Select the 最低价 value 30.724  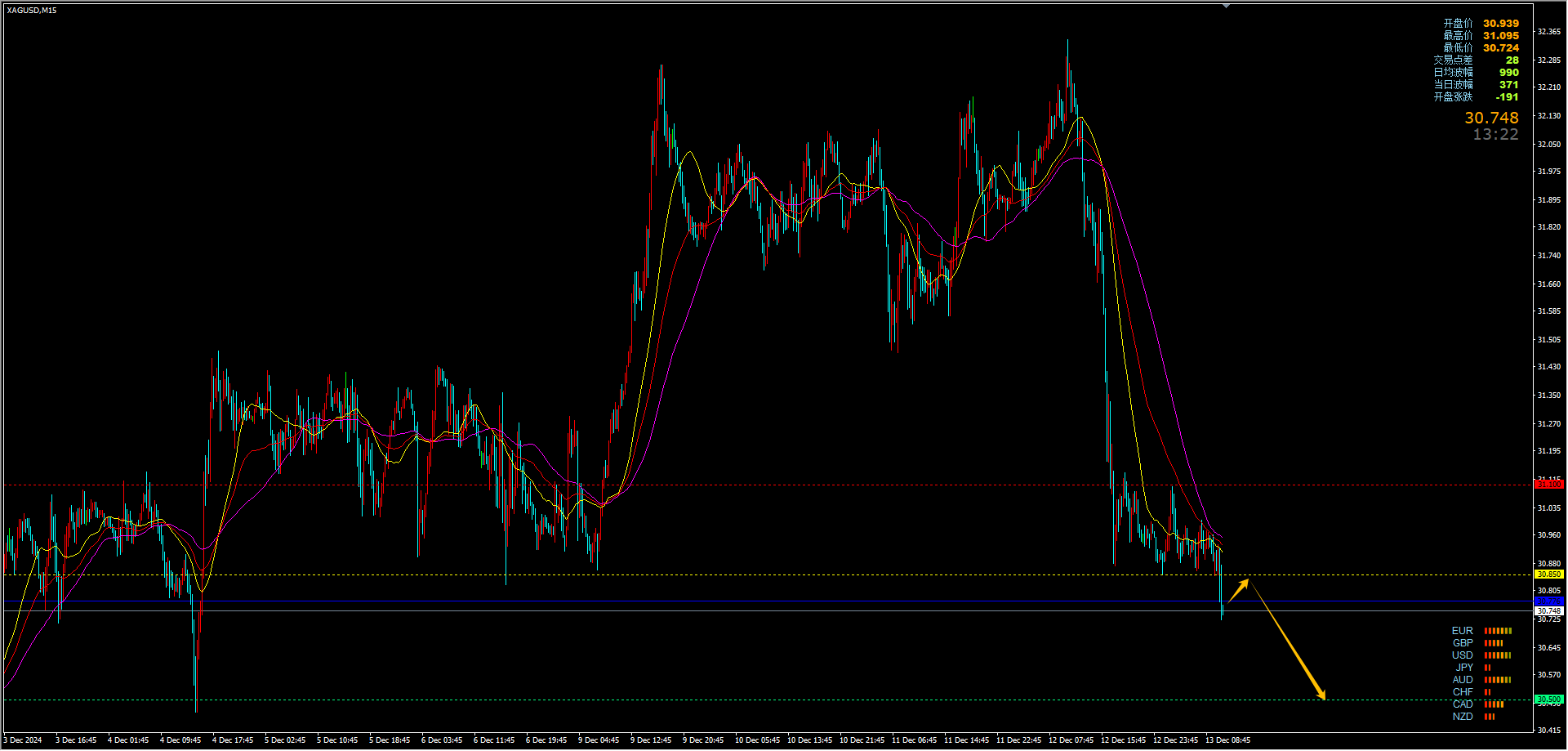click(1501, 48)
